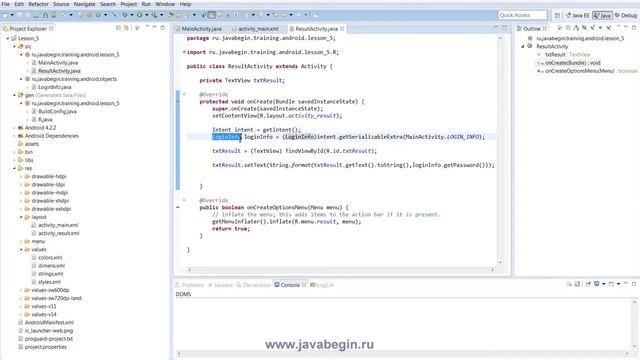Click the Quick Access search field
Screen dimensions: 640x360
(522, 15)
